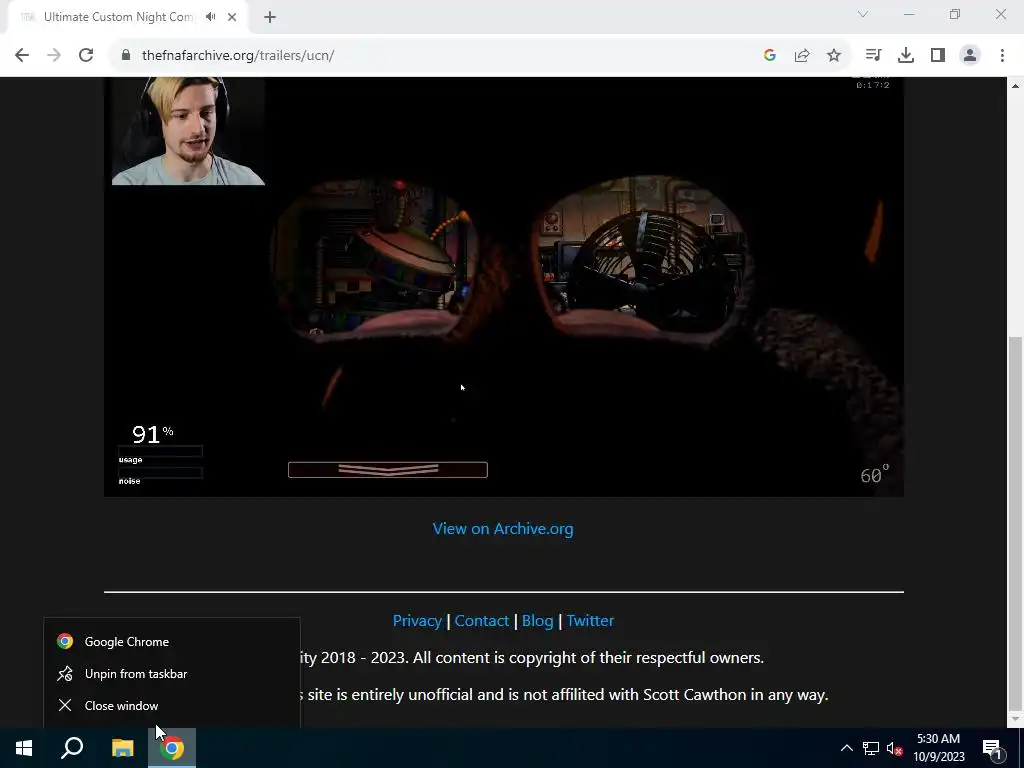This screenshot has width=1024, height=768.
Task: Select Google Chrome in jump list
Action: pos(172,641)
